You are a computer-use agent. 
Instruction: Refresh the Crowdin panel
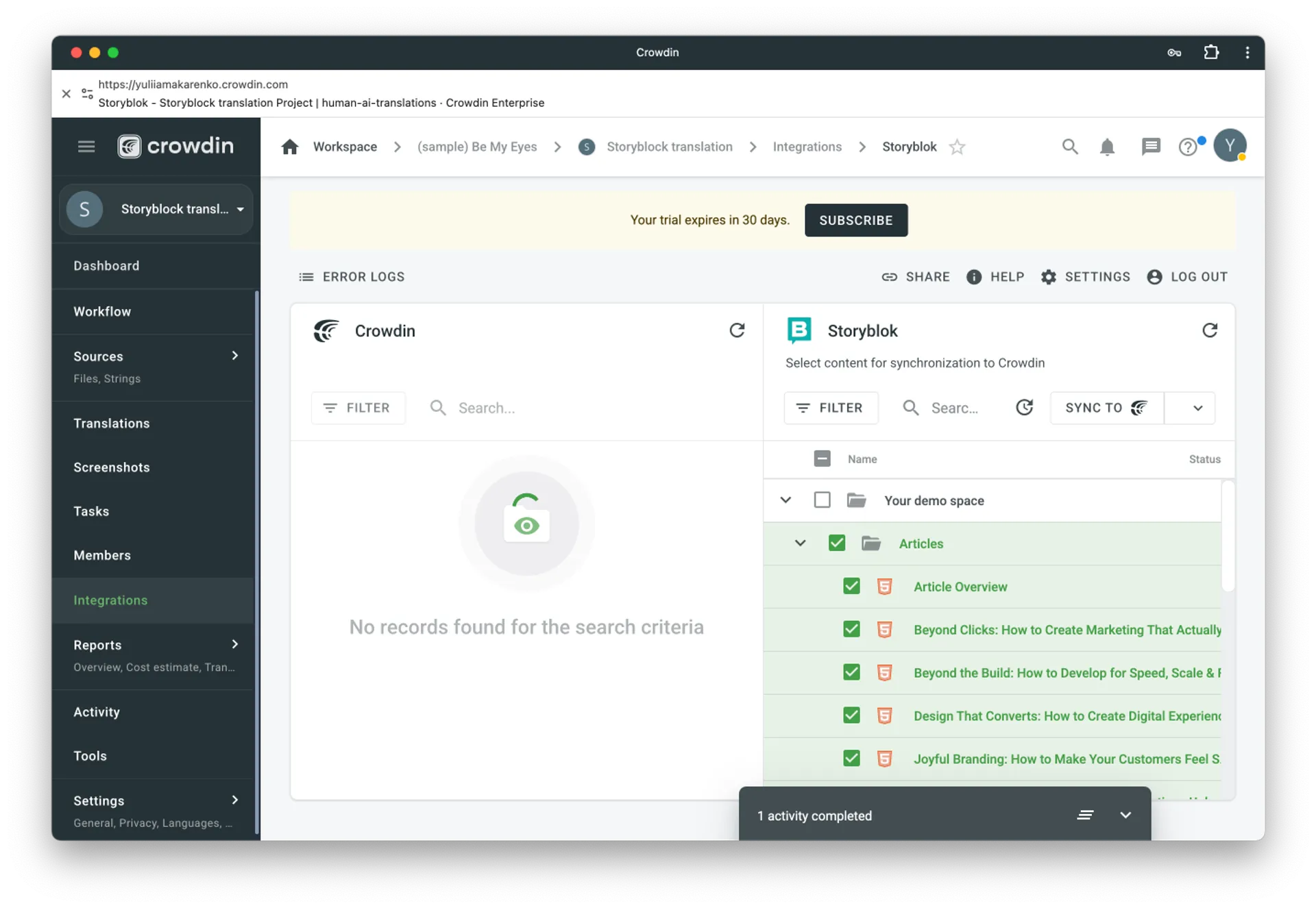[737, 330]
